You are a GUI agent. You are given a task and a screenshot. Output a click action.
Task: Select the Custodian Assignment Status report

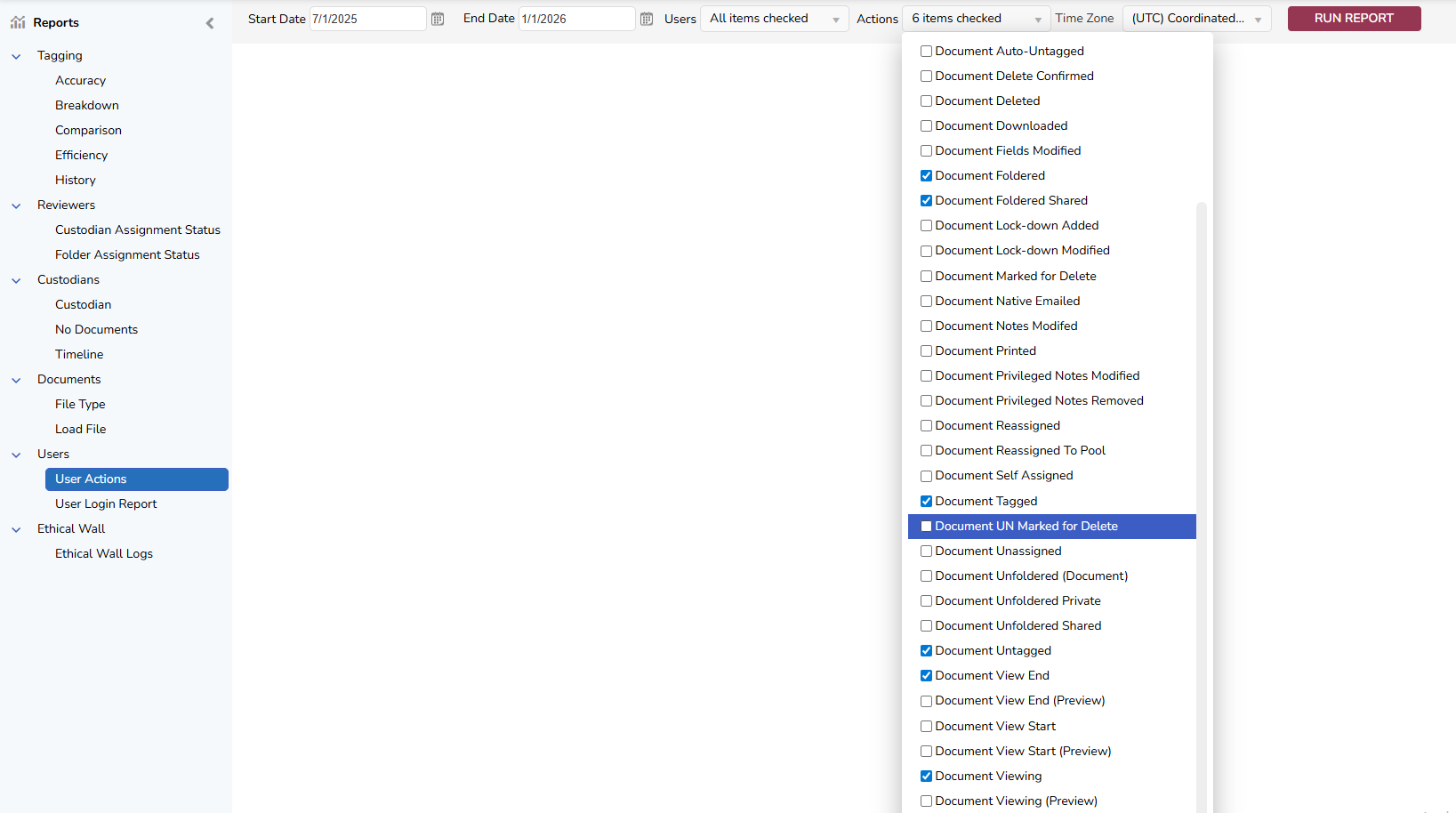click(138, 229)
